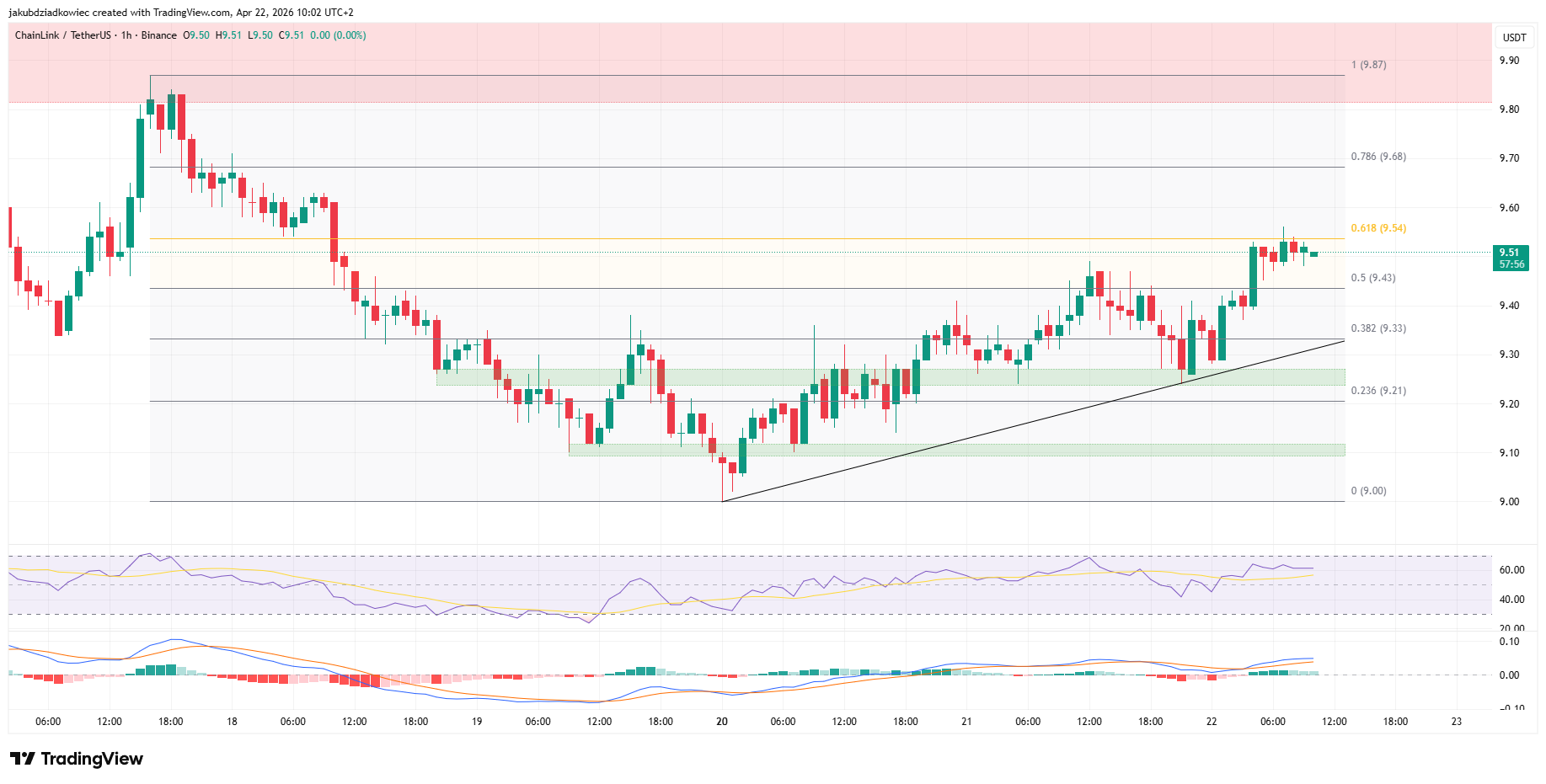Screen dimensions: 1546x784
Task: Click the 0.382 (9.33) retracement label
Action: (x=1377, y=328)
